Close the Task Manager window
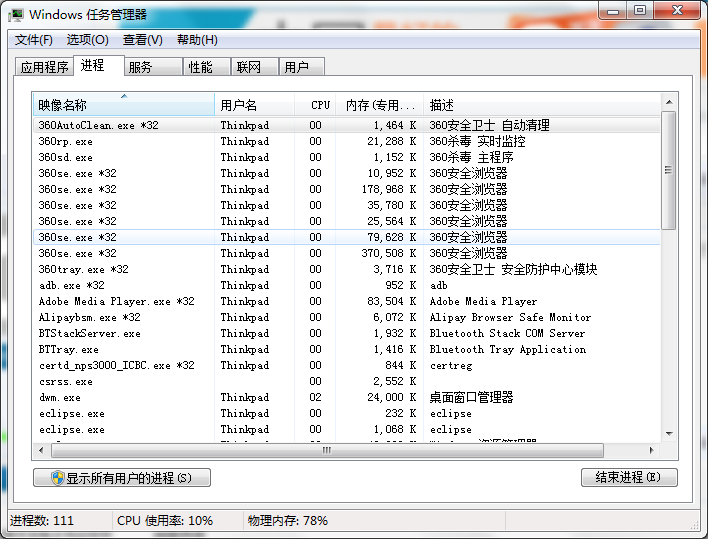 point(677,11)
